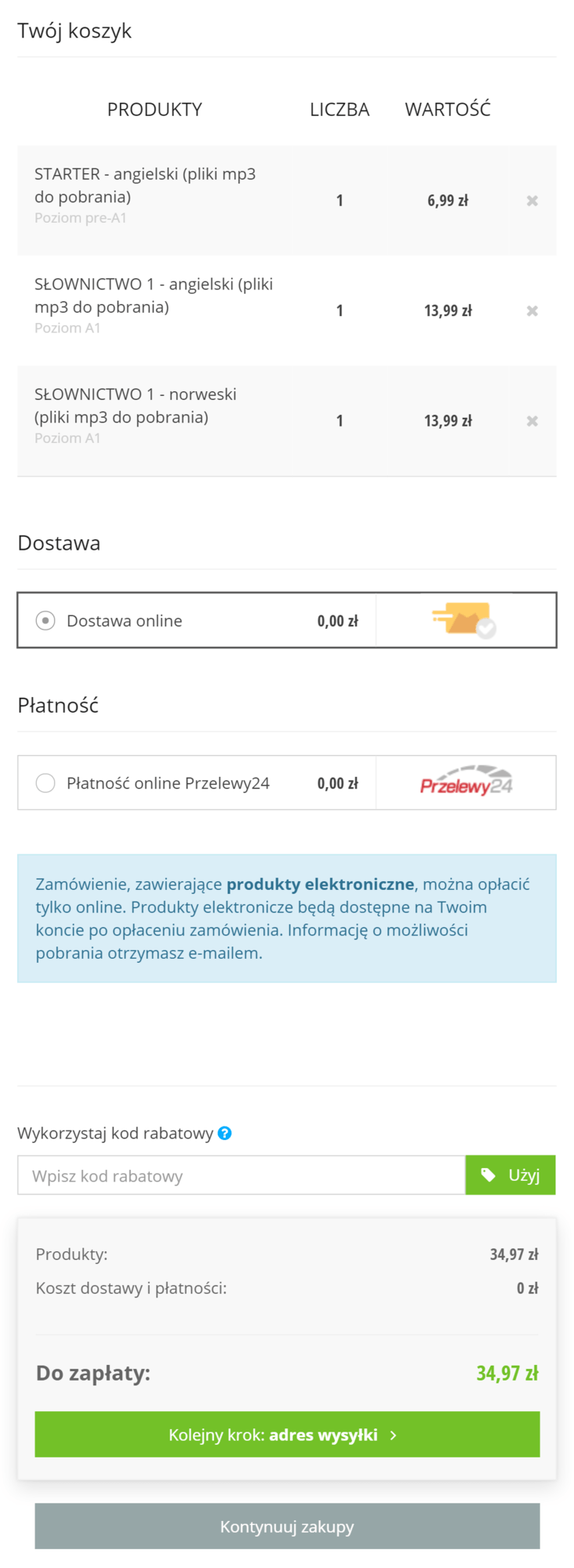Select Płatność online Przelewy24 radio button
Viewport: 574px width, 1568px height.
pyautogui.click(x=45, y=783)
